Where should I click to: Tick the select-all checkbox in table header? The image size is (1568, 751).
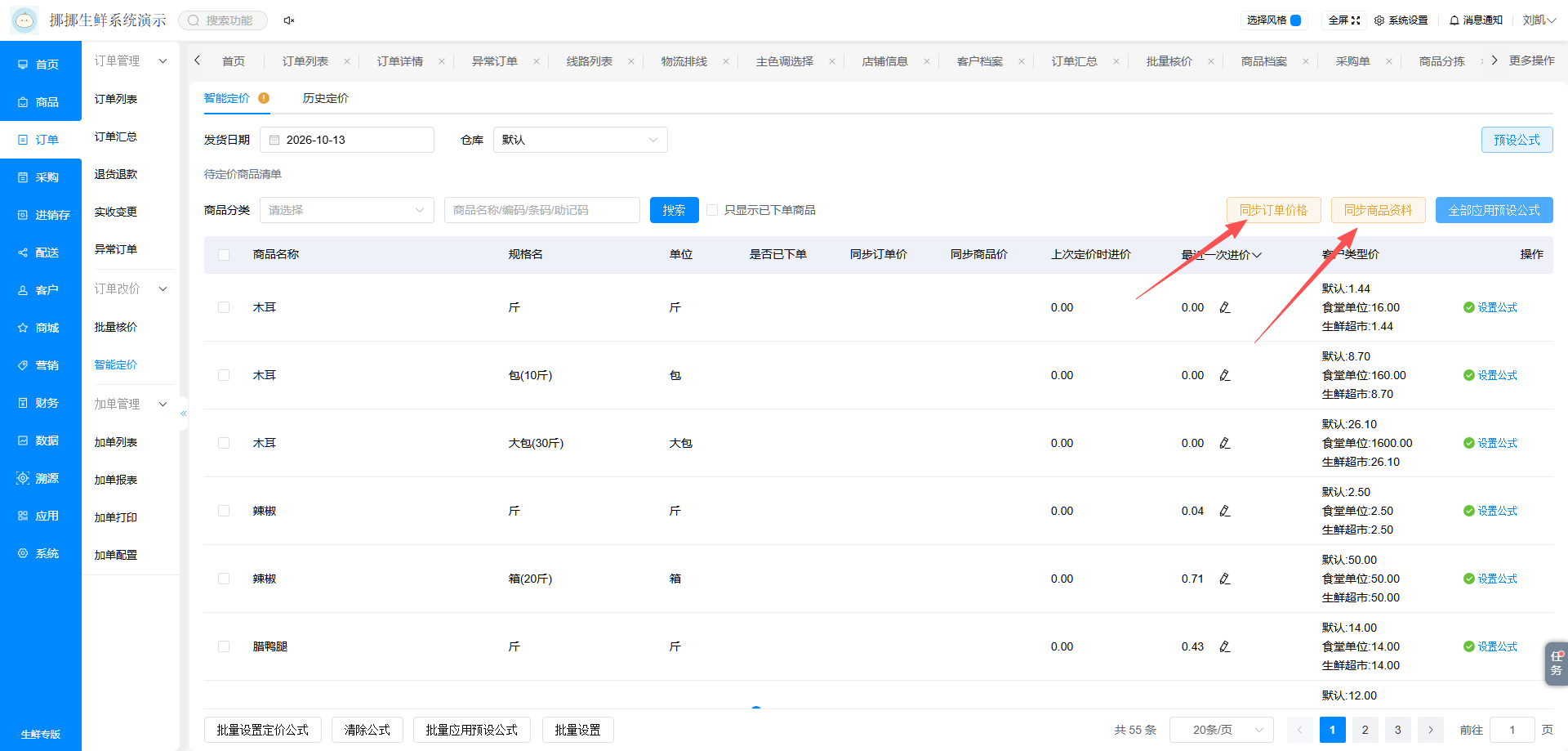pyautogui.click(x=224, y=255)
